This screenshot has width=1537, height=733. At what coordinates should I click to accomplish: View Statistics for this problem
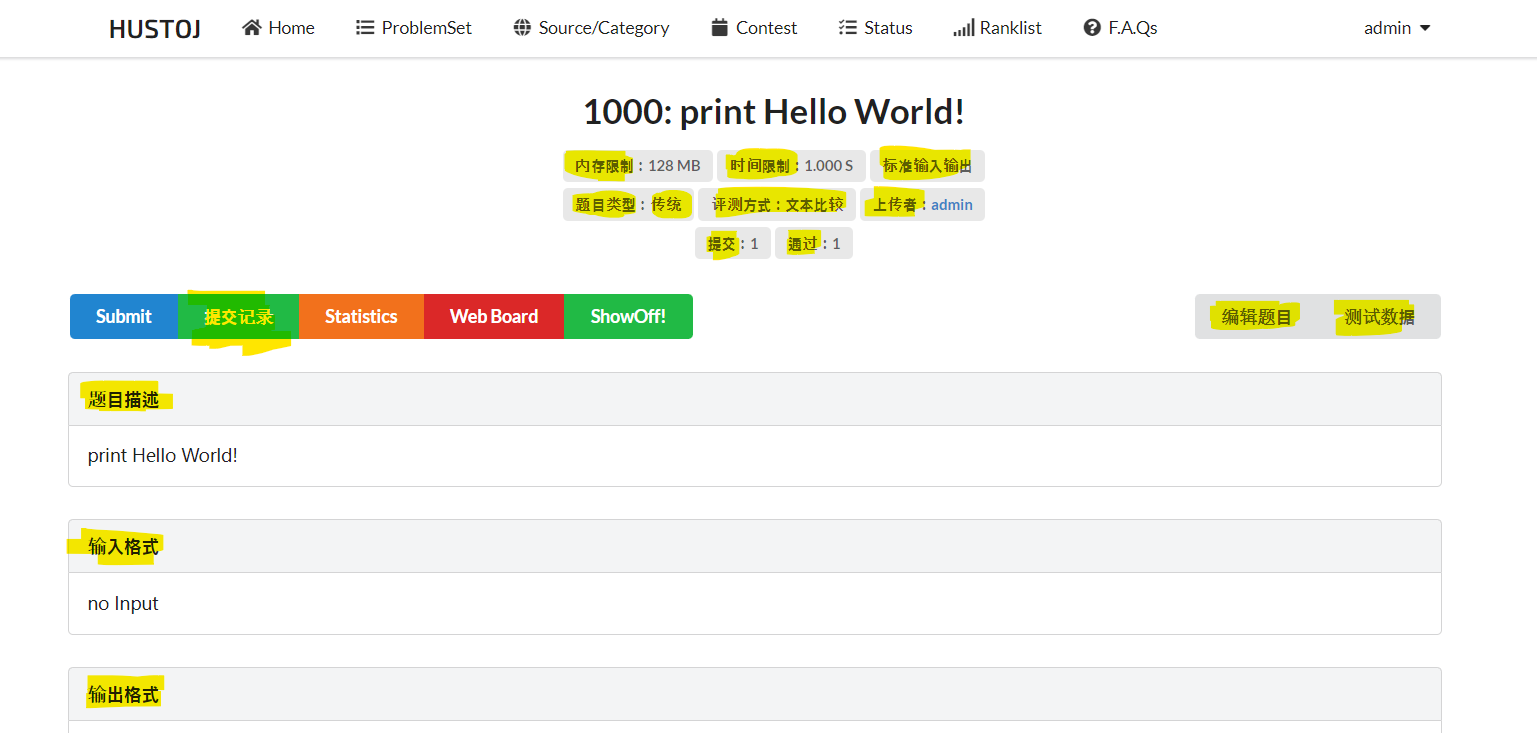[x=361, y=316]
